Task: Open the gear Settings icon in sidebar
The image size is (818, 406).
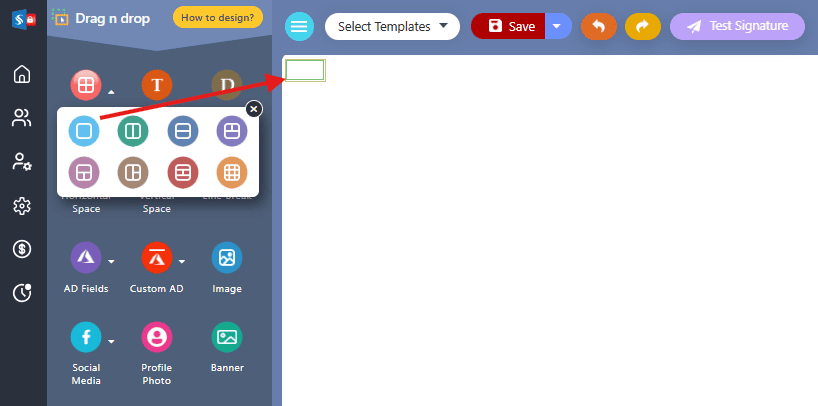Action: pos(22,206)
